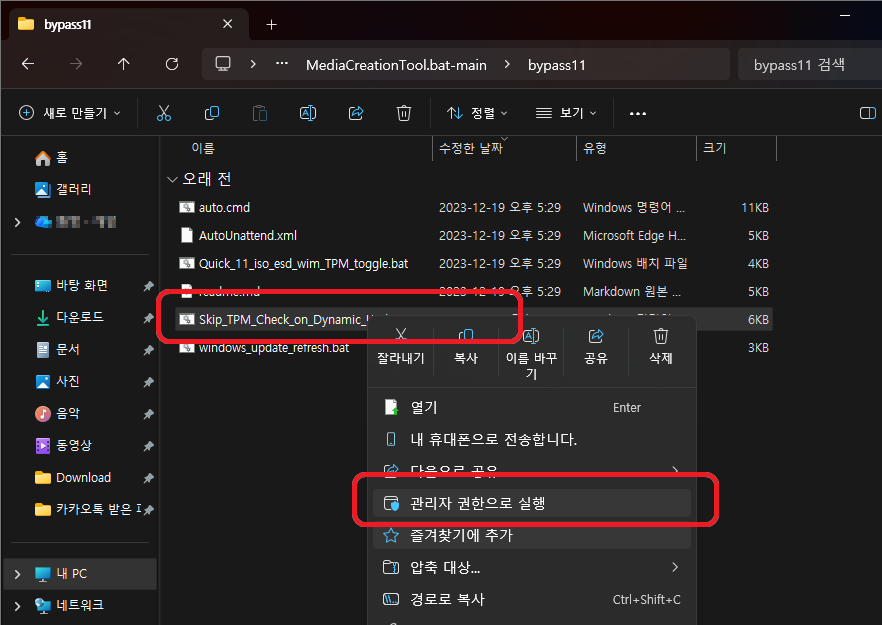This screenshot has width=882, height=625.
Task: Sort by 수정한 날짜 column header
Action: click(470, 148)
